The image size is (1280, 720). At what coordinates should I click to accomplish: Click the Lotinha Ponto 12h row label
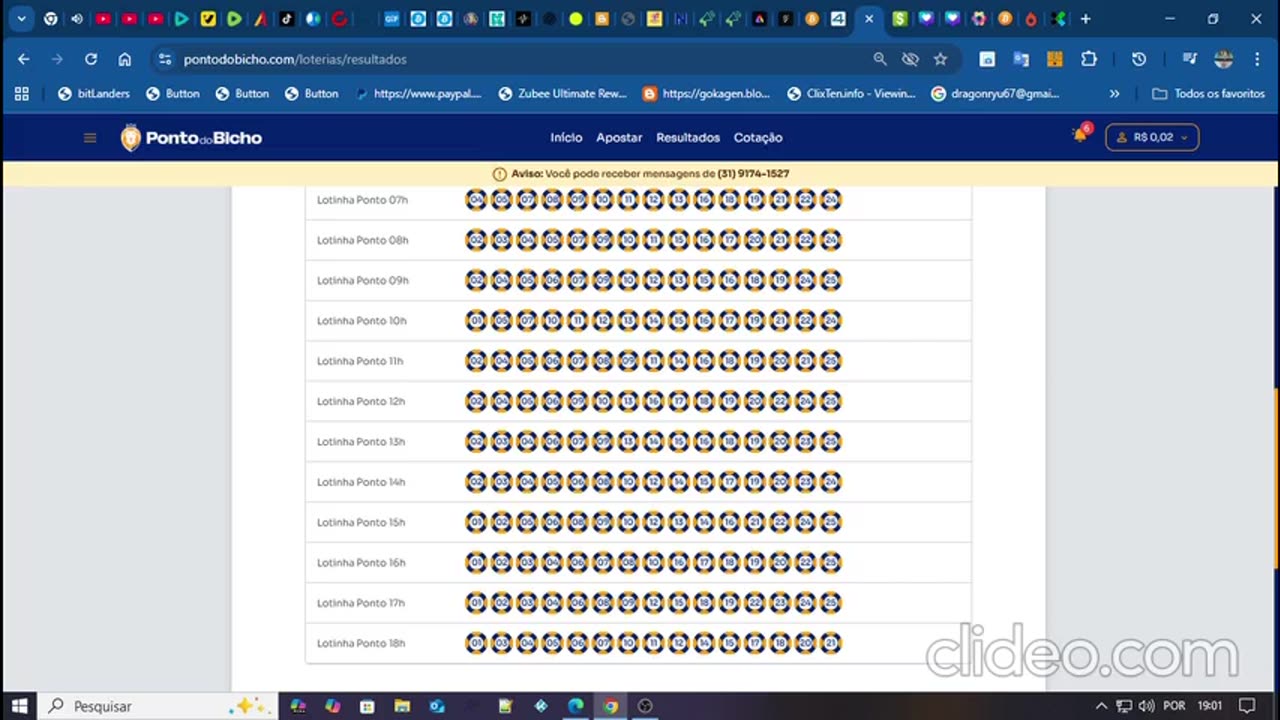pyautogui.click(x=361, y=401)
